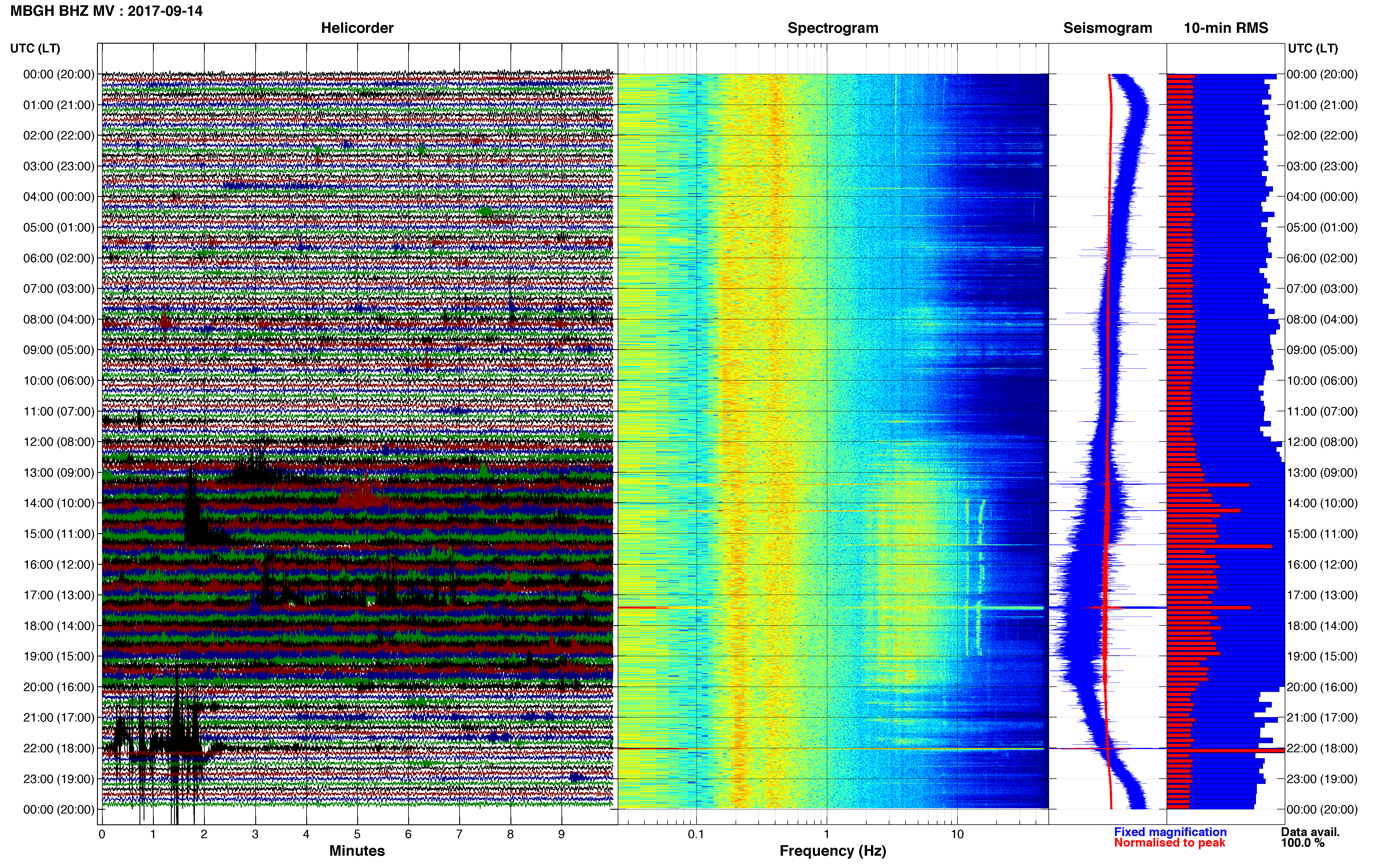
Task: Click left time label '01:00 (21:00)'
Action: pos(59,105)
